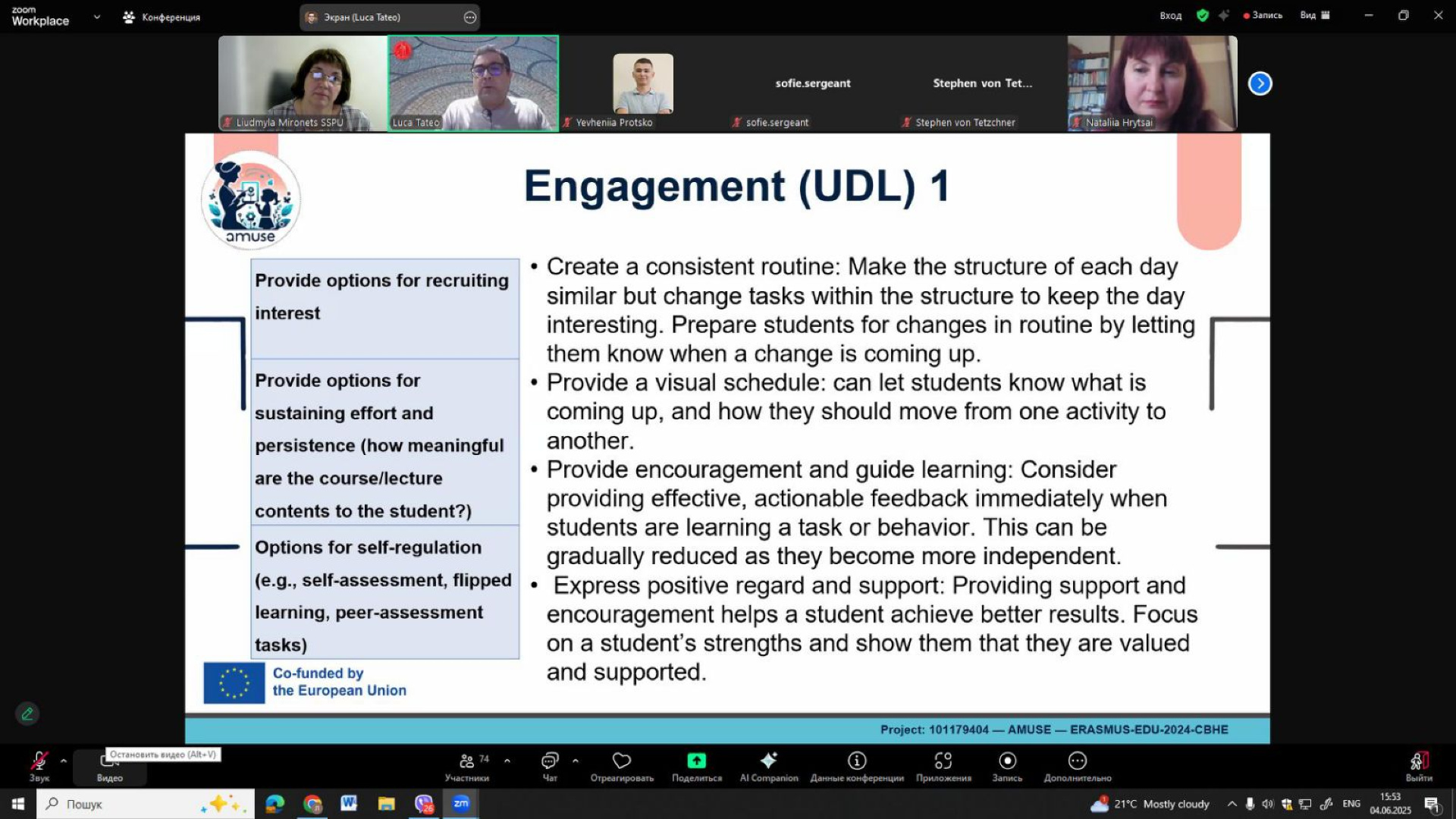Open the Чат chat panel
The height and width of the screenshot is (819, 1456).
550,766
